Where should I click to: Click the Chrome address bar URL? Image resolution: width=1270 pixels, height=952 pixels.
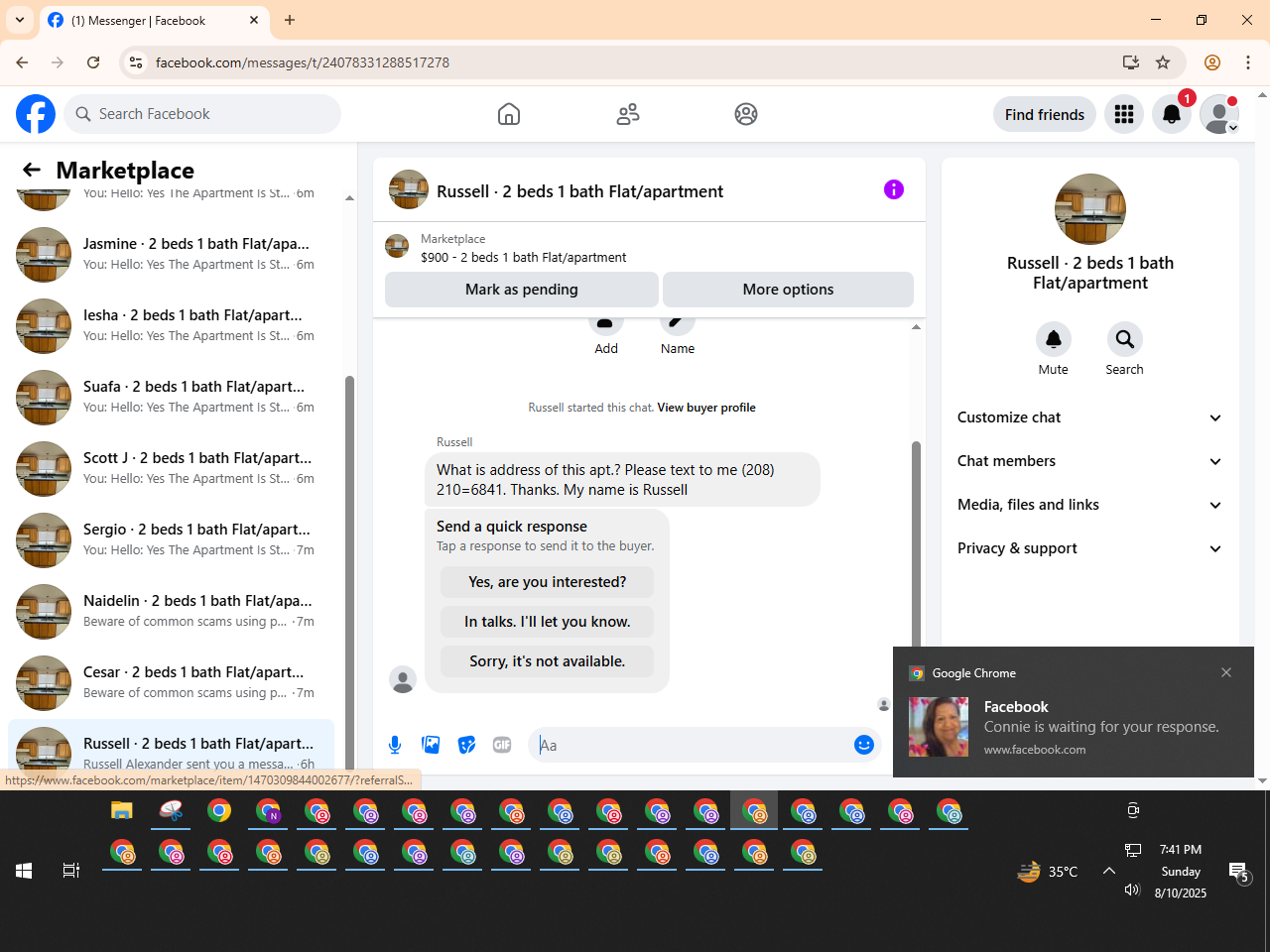coord(303,62)
